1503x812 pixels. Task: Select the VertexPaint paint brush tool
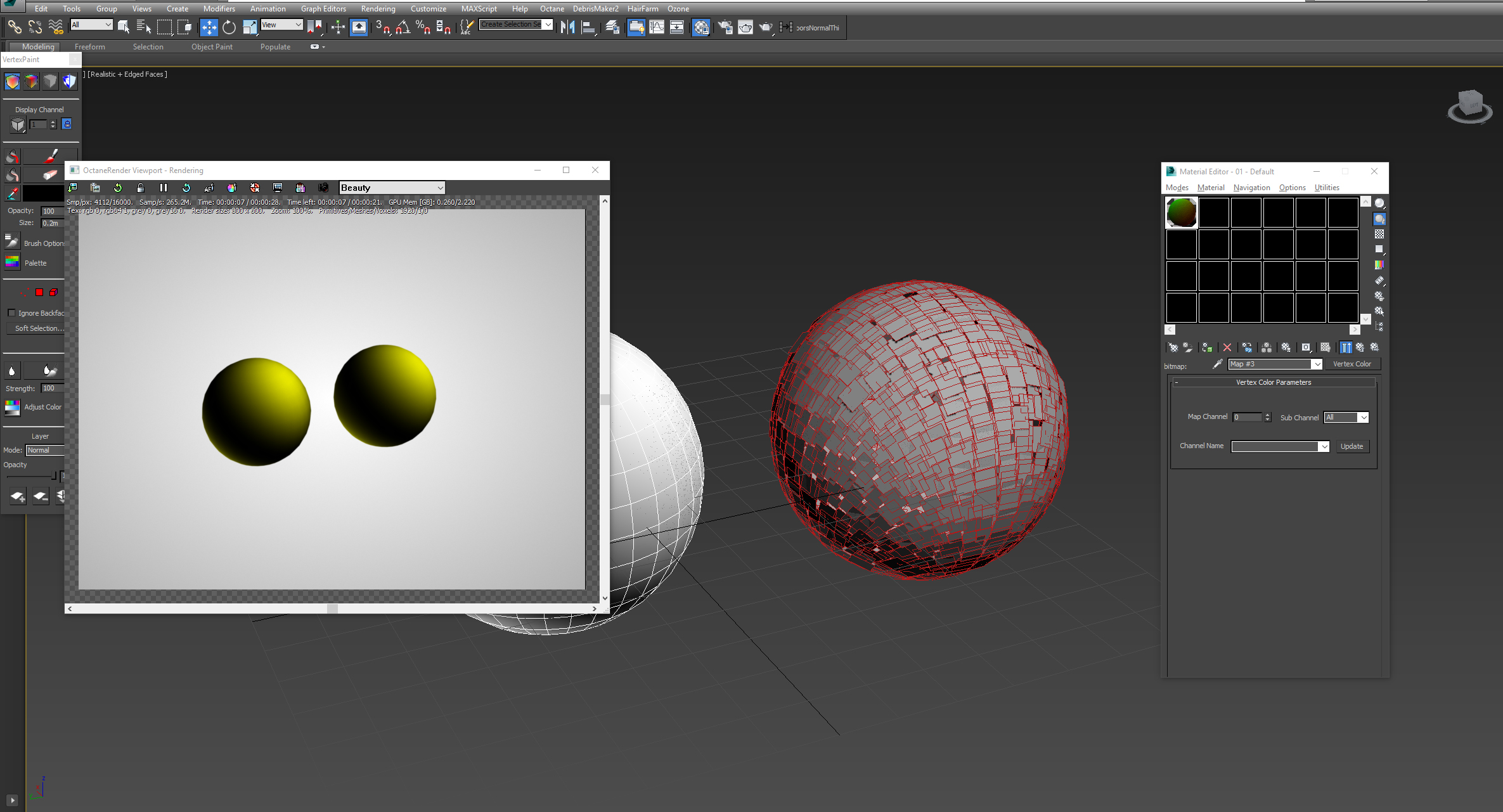click(51, 156)
